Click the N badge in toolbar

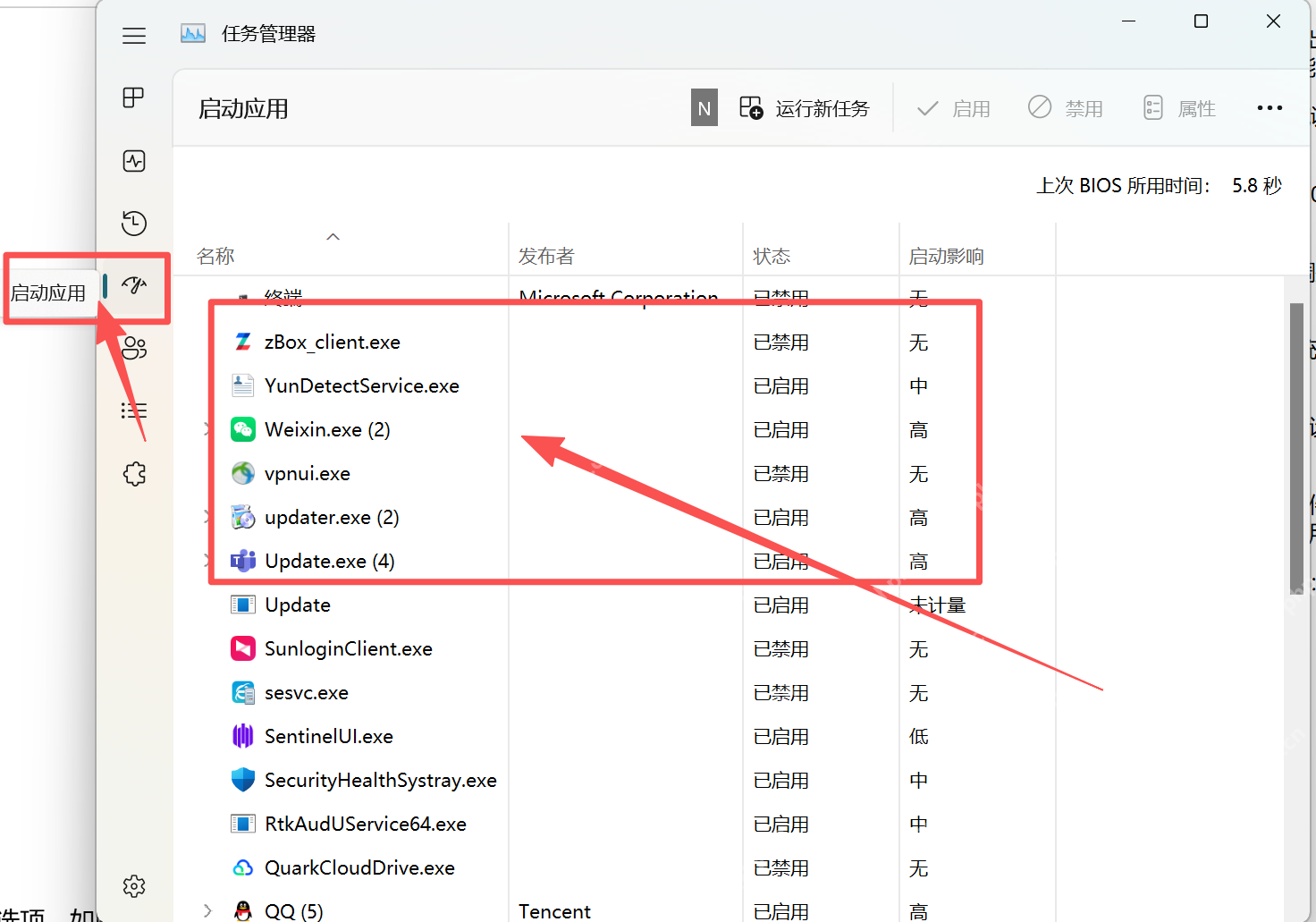(x=704, y=107)
